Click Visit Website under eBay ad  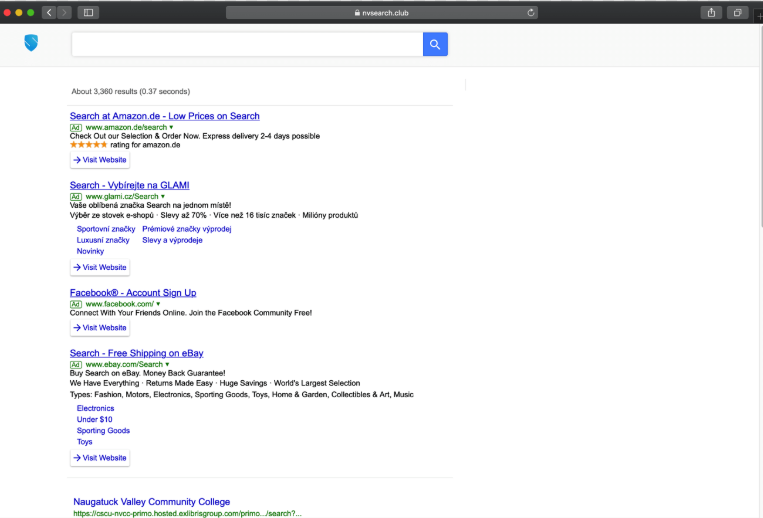pos(100,458)
